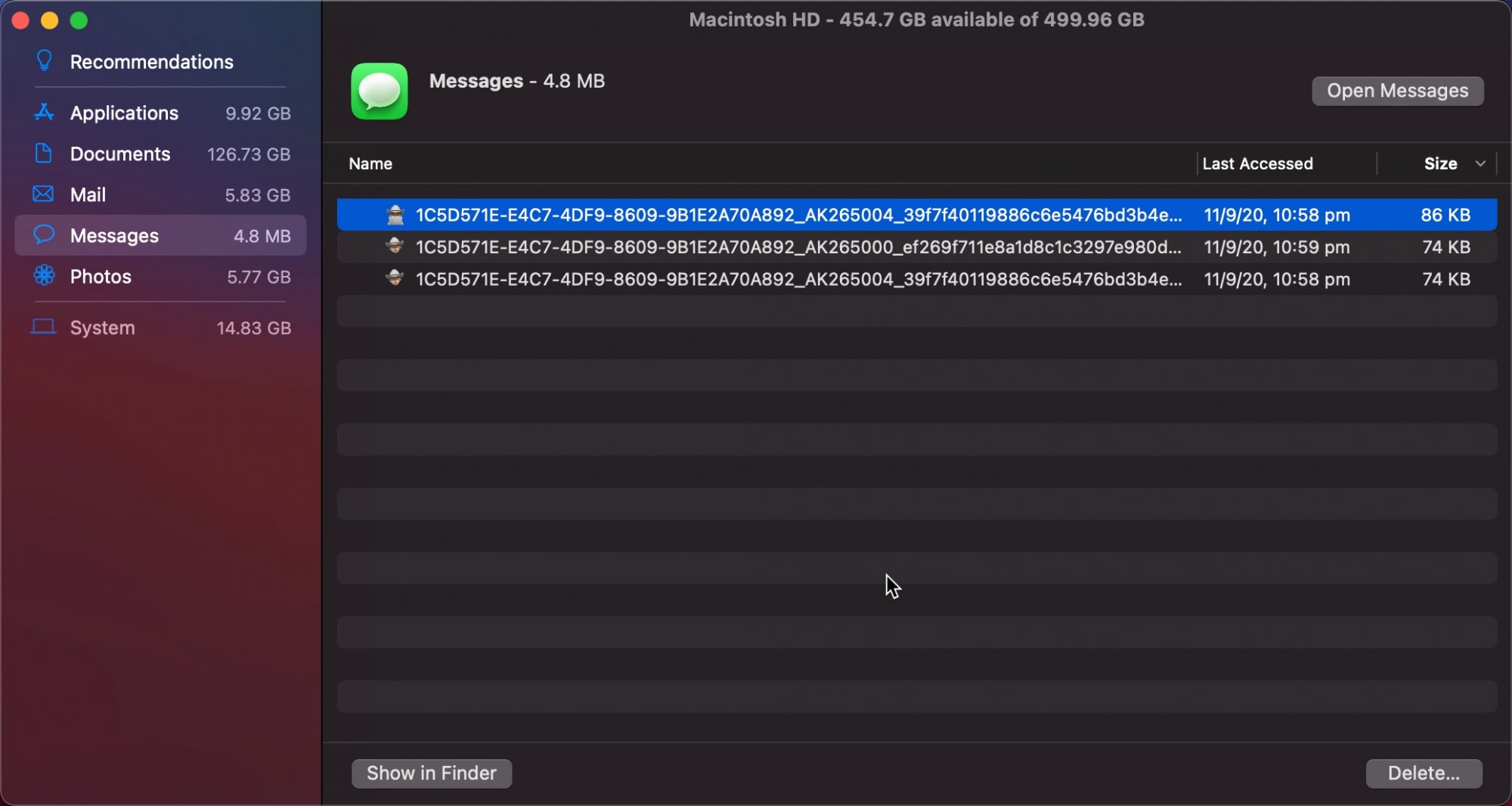Toggle sort direction chevron beside Size
The image size is (1512, 806).
tap(1480, 163)
